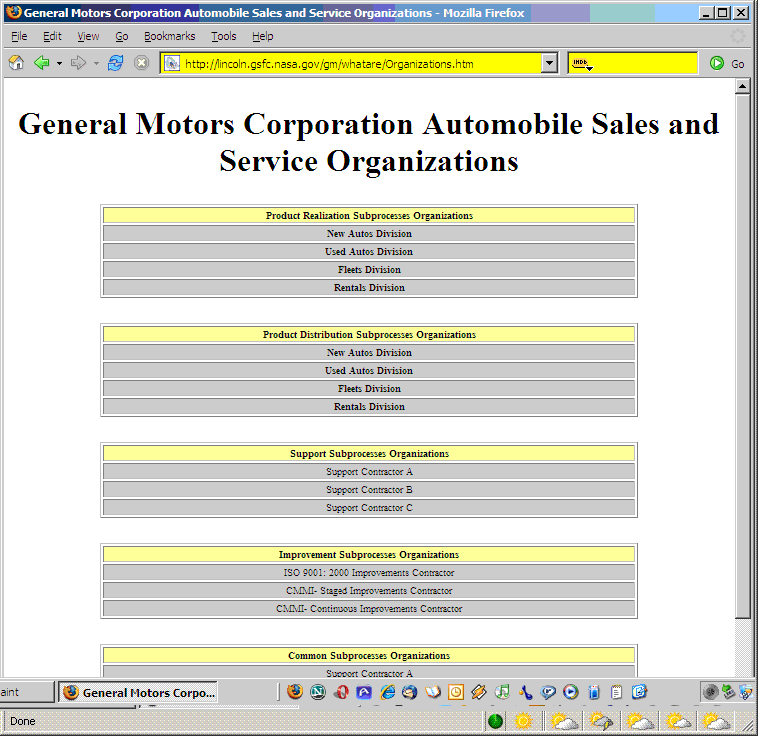Click Support Contractor C row
The height and width of the screenshot is (736, 758).
point(369,507)
